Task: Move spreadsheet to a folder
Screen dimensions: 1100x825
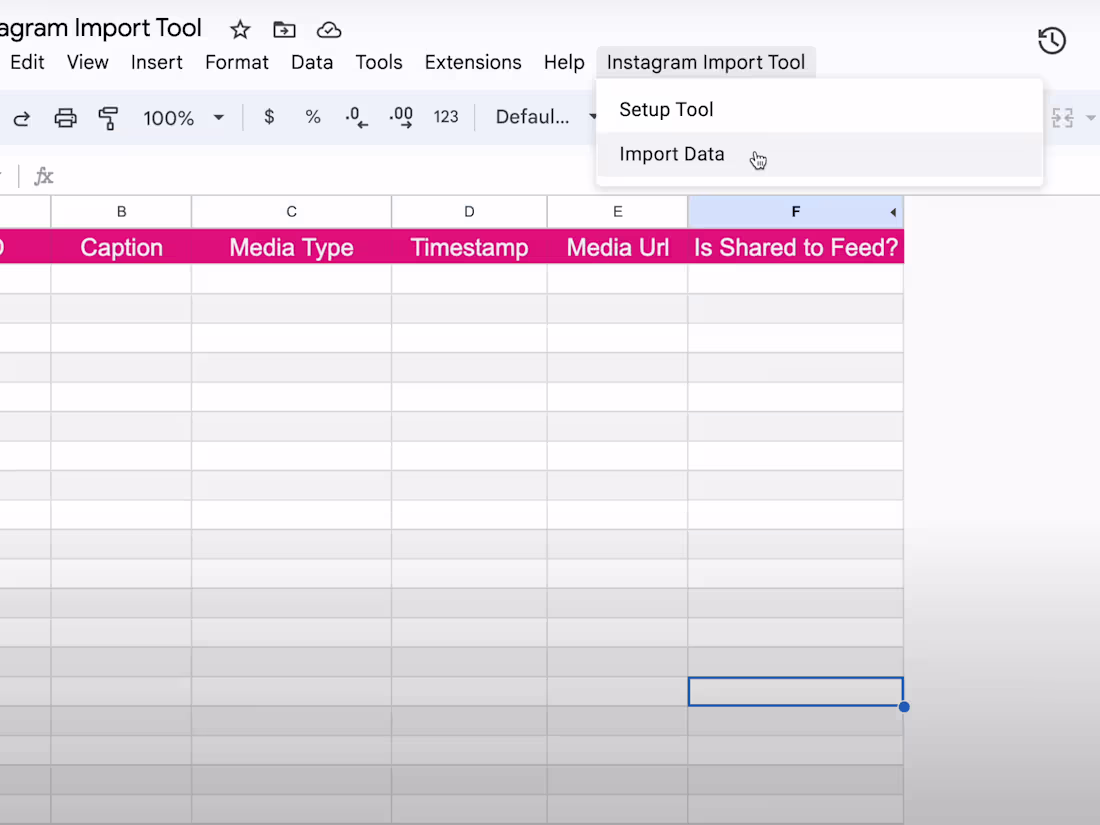Action: pyautogui.click(x=284, y=29)
